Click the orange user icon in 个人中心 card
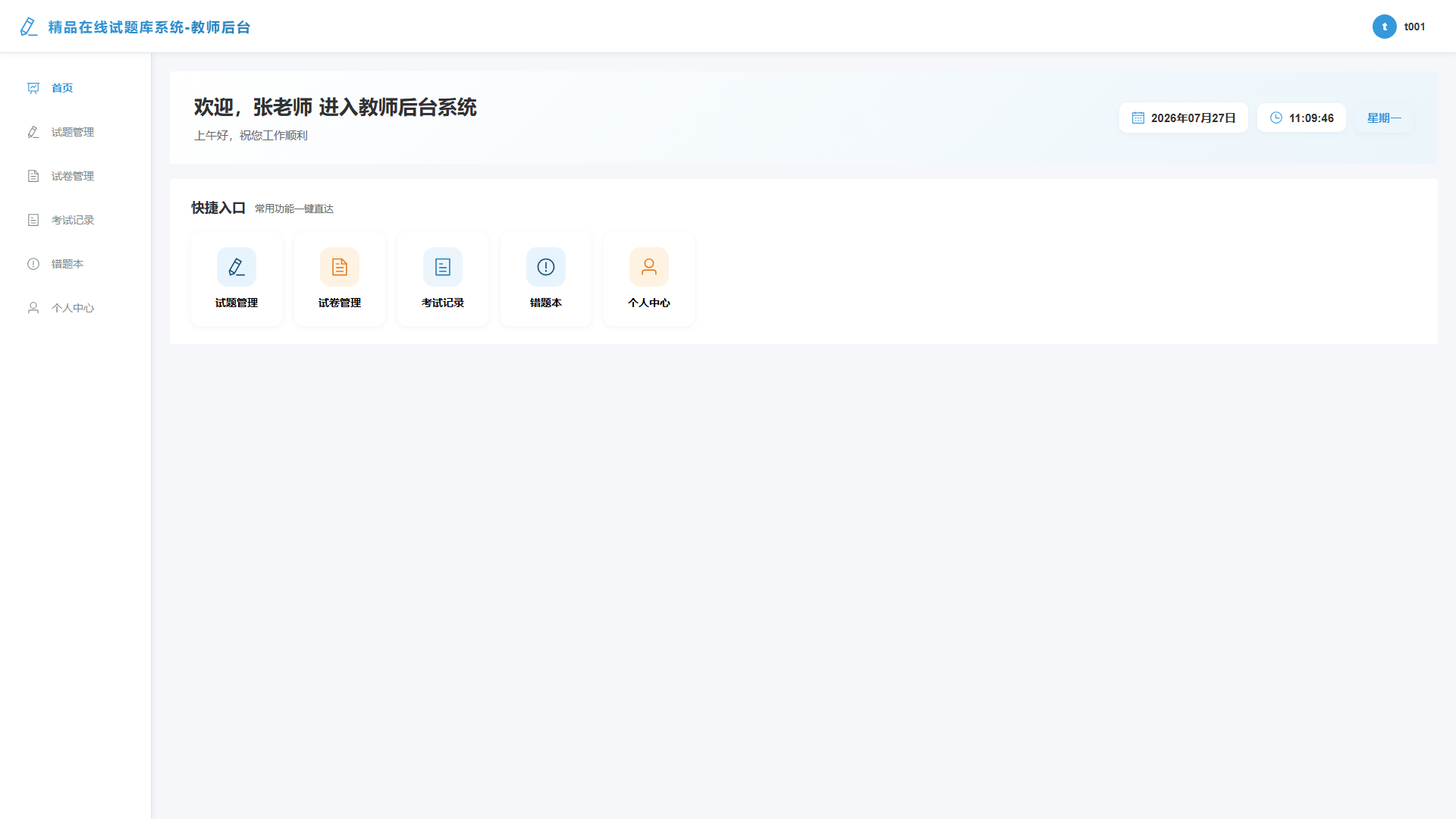 (x=649, y=267)
